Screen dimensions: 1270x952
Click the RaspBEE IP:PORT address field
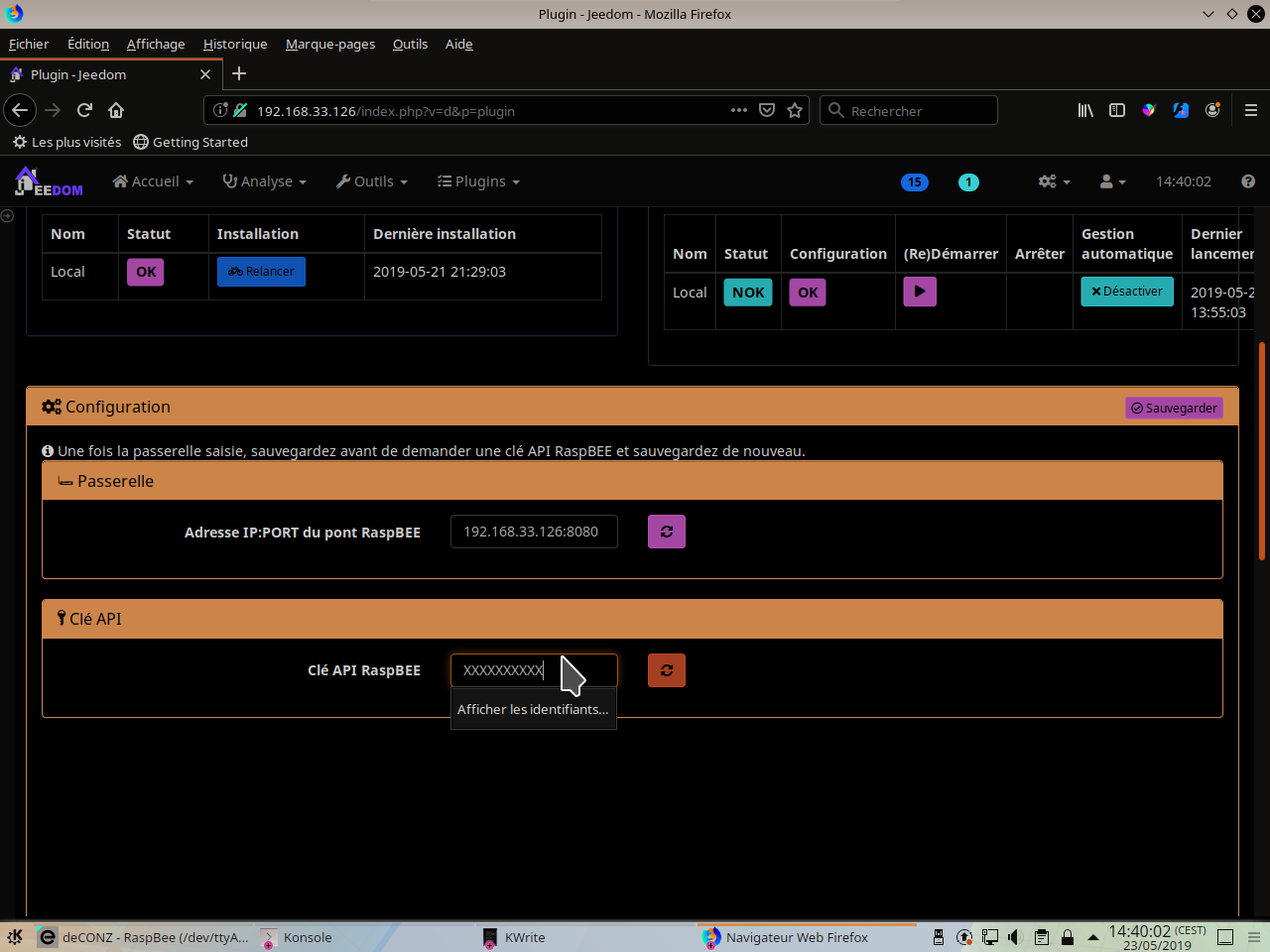534,532
